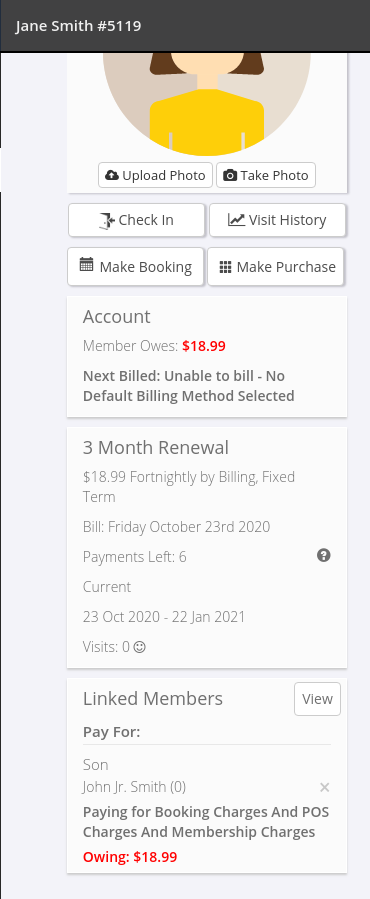Click the smiley face next to Visits

click(139, 647)
